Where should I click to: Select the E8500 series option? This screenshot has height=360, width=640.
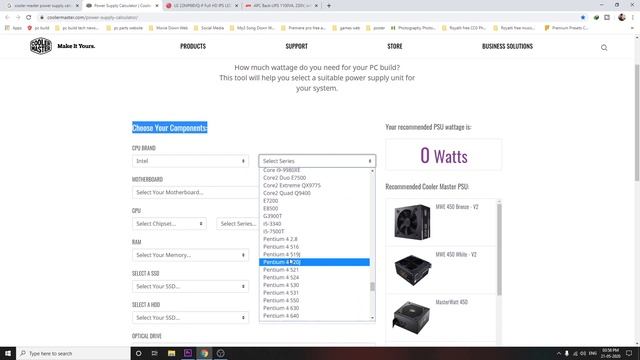(x=314, y=208)
